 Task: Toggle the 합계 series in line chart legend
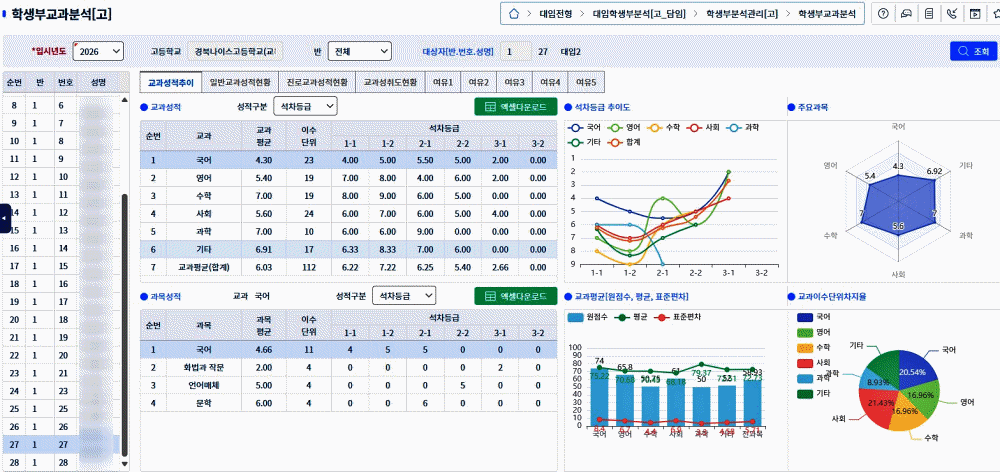coord(626,142)
